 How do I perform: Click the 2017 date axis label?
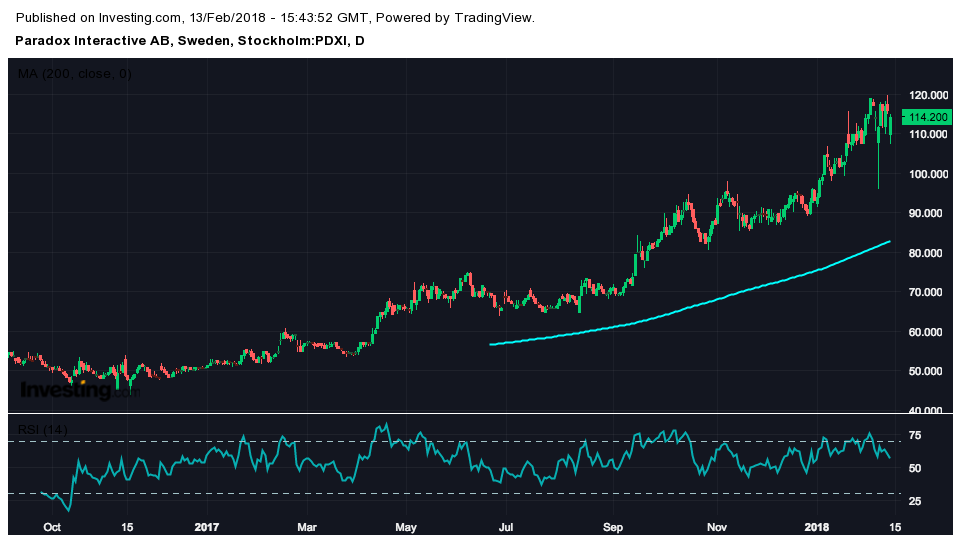click(x=206, y=527)
